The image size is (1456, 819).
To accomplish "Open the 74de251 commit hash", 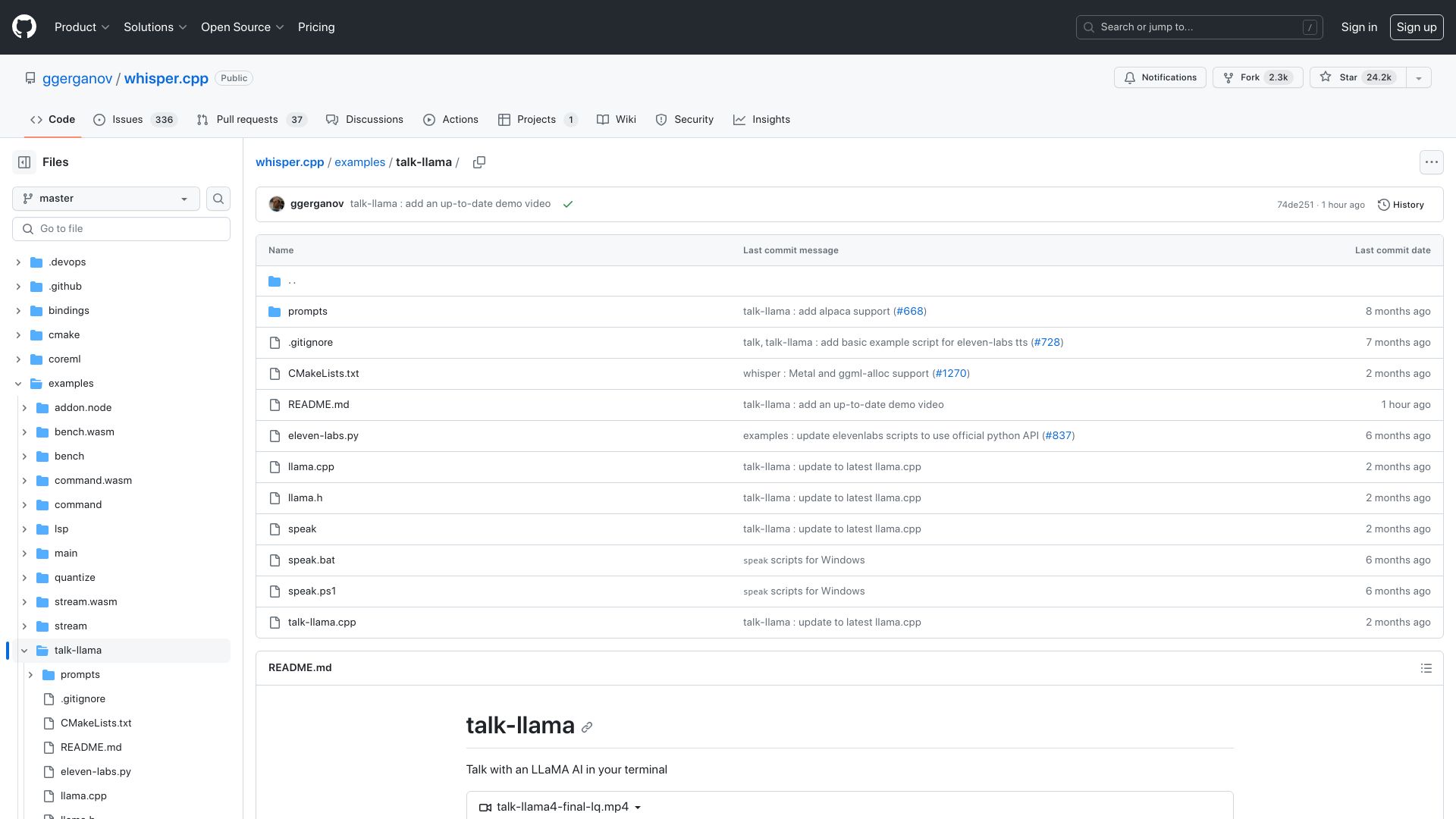I will tap(1295, 205).
